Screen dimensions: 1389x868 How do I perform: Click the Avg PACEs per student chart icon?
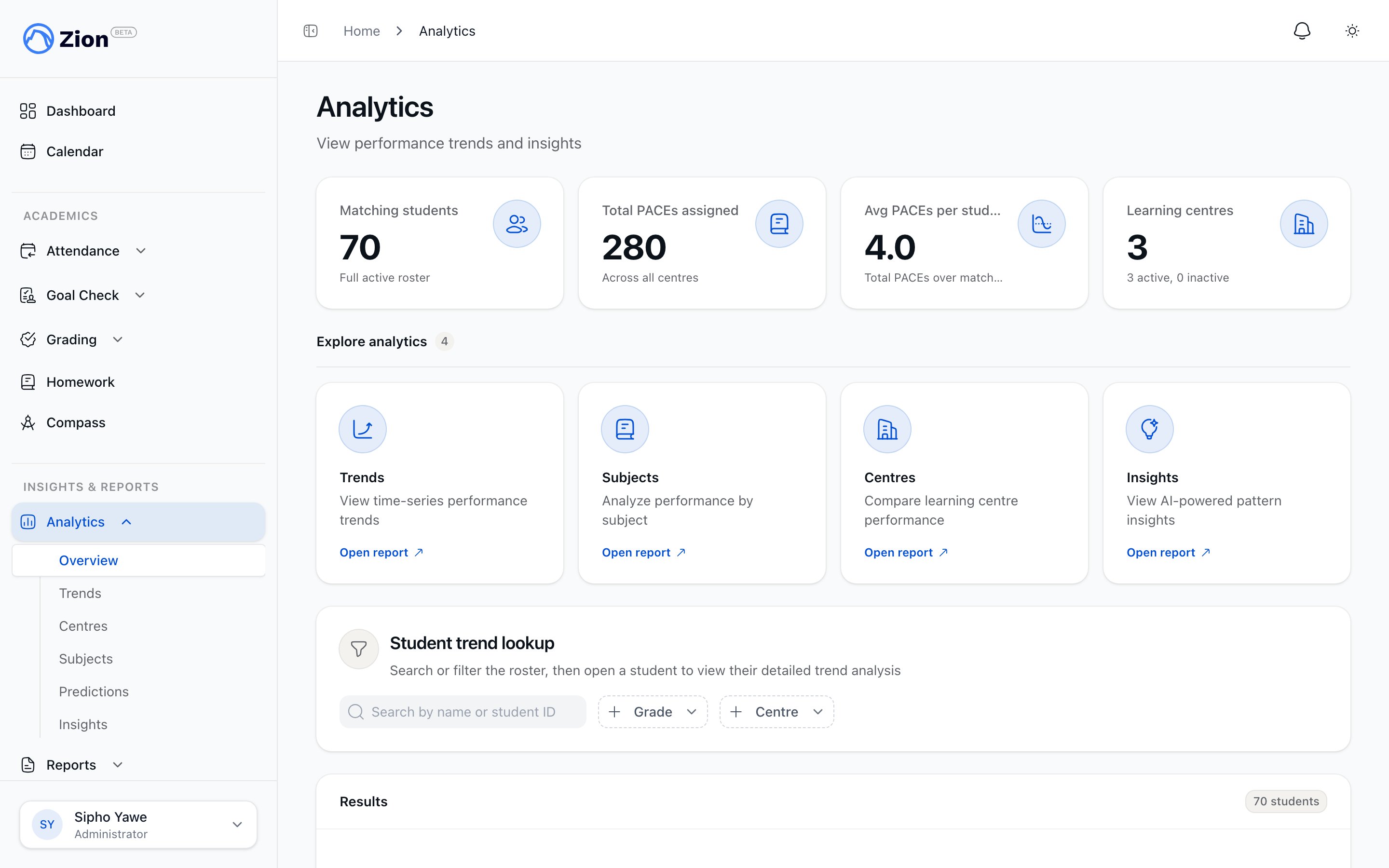click(x=1041, y=224)
